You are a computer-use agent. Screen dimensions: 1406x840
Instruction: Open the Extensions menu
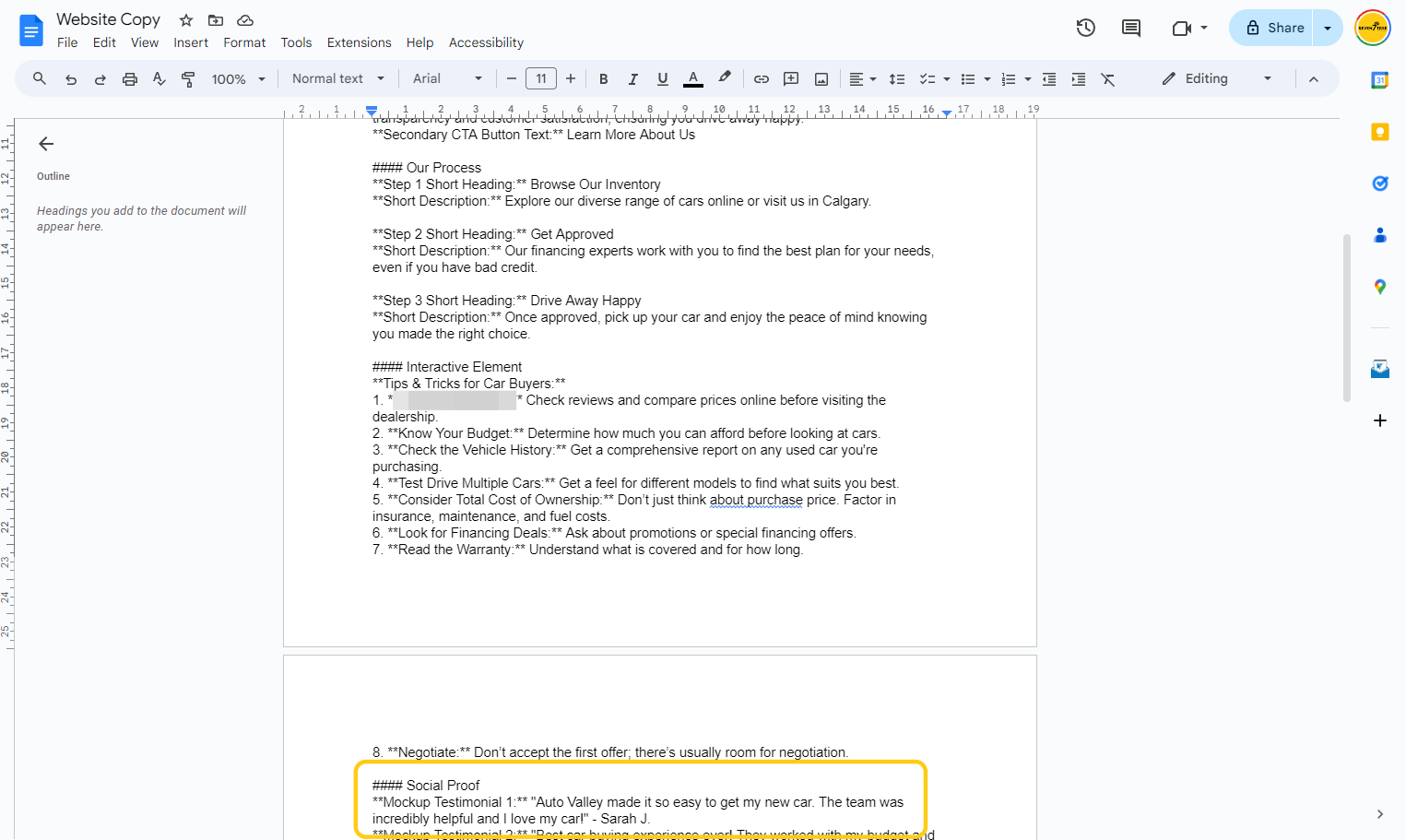tap(359, 42)
